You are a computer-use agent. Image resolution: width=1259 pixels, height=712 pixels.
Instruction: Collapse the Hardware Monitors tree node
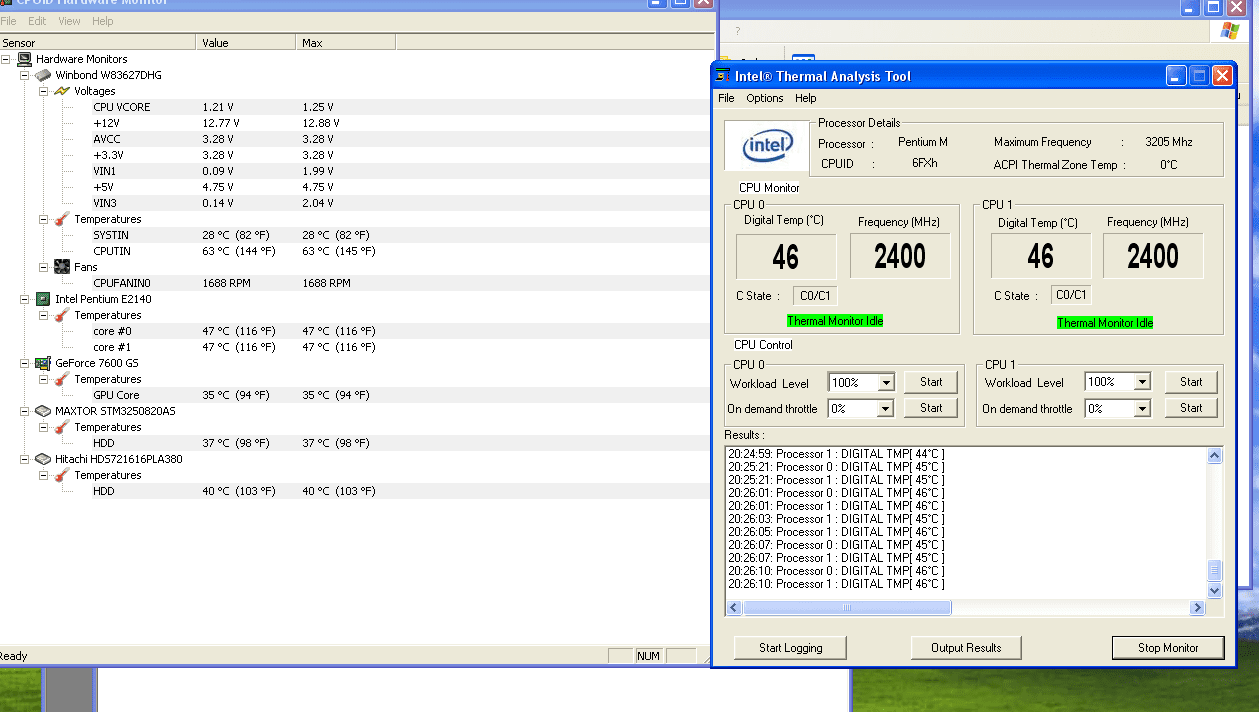(x=7, y=59)
